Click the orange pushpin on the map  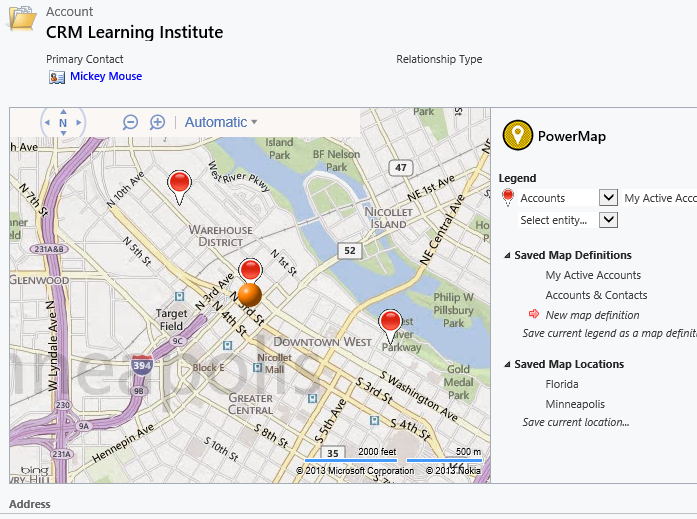250,294
